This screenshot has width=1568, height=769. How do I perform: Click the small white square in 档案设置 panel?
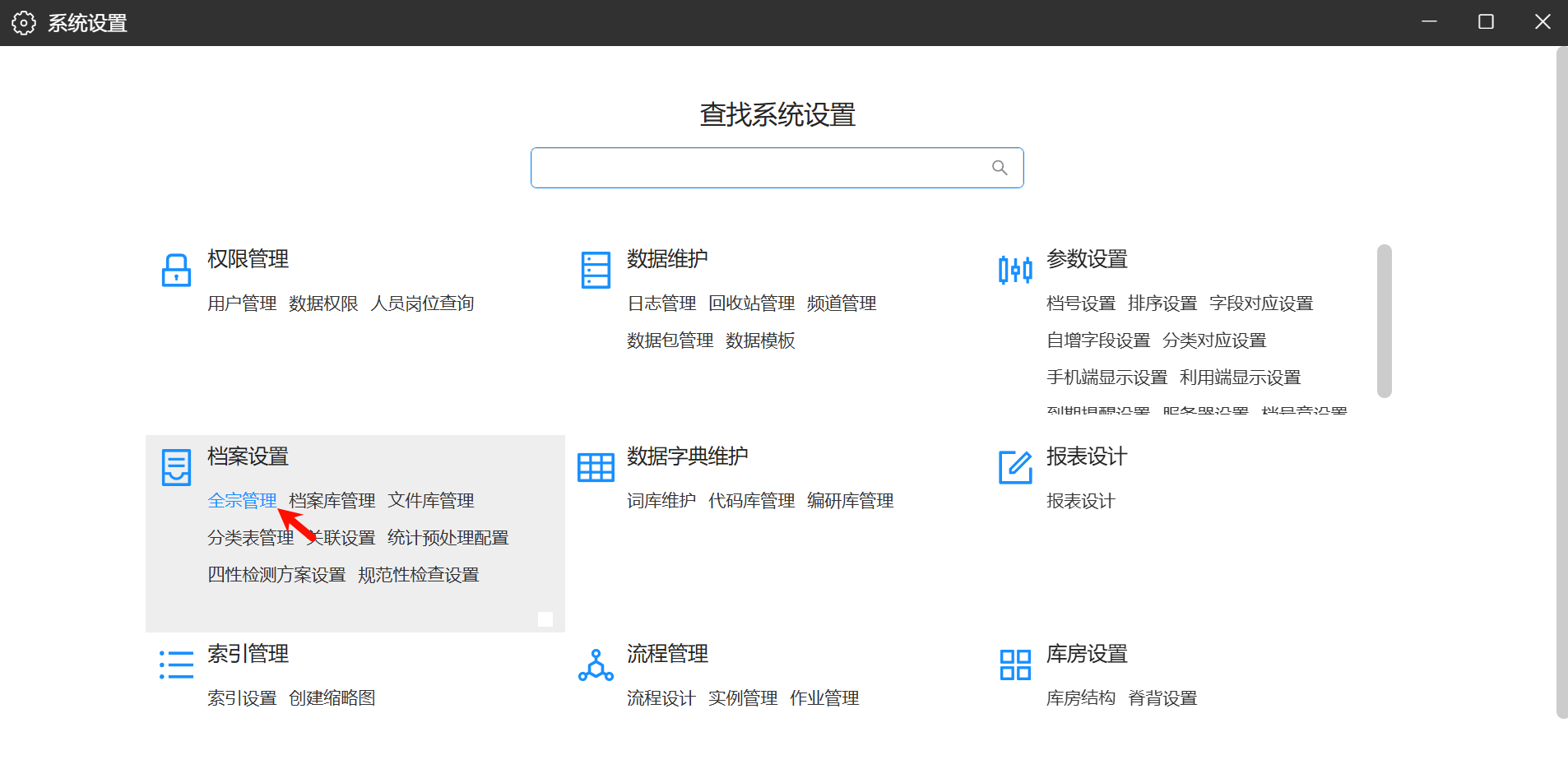(x=545, y=618)
